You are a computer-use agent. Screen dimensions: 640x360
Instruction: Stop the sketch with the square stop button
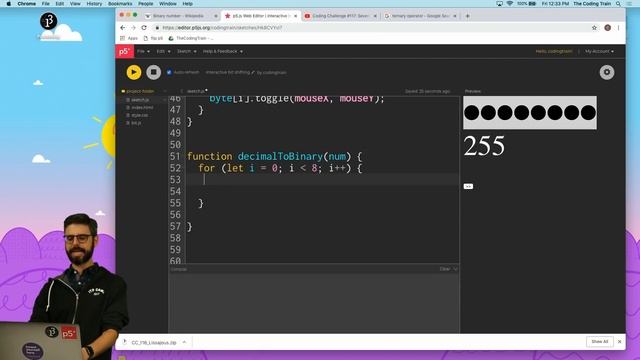(x=153, y=72)
